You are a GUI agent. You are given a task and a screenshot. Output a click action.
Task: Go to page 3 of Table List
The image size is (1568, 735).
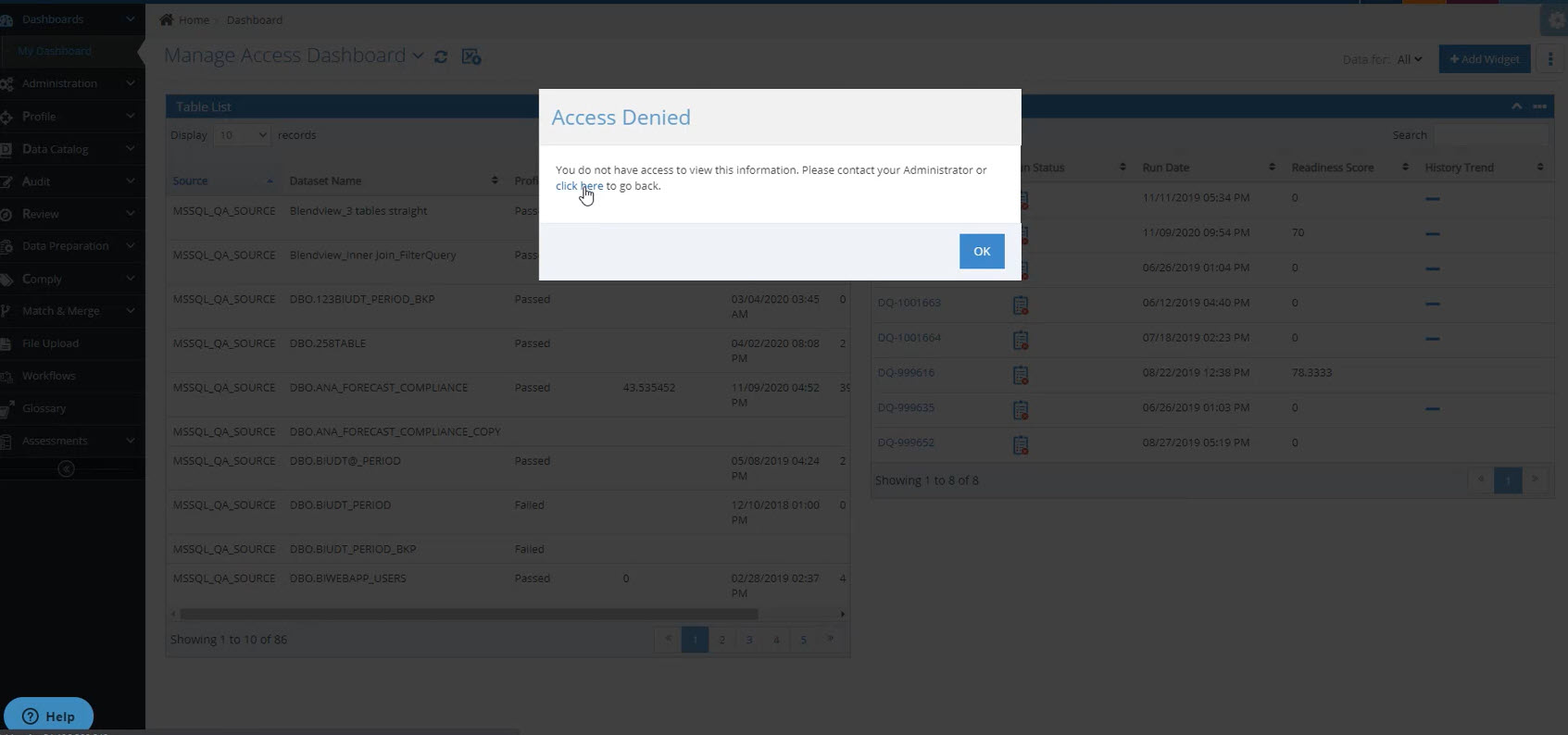click(x=749, y=640)
